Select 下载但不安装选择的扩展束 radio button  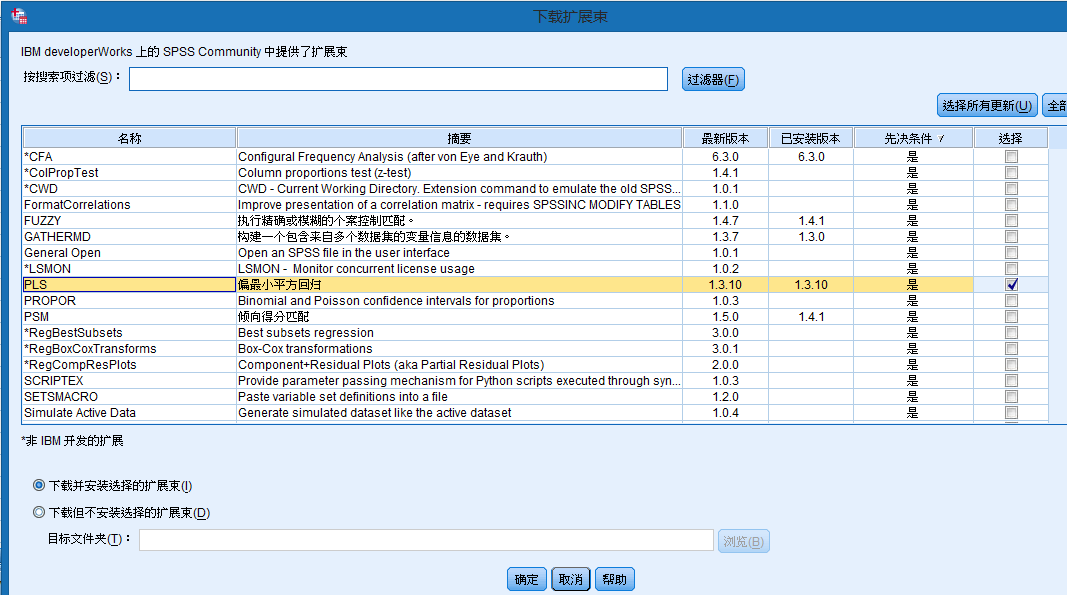tap(39, 512)
